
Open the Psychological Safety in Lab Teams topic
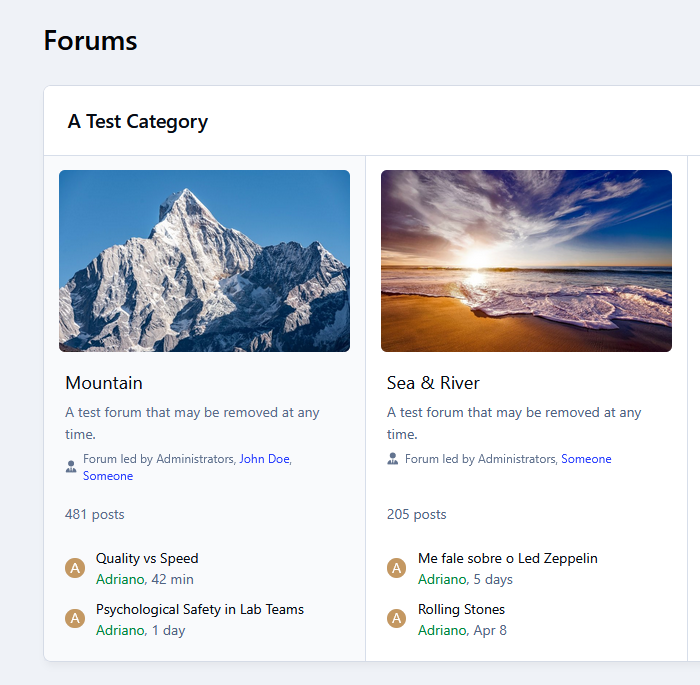200,609
